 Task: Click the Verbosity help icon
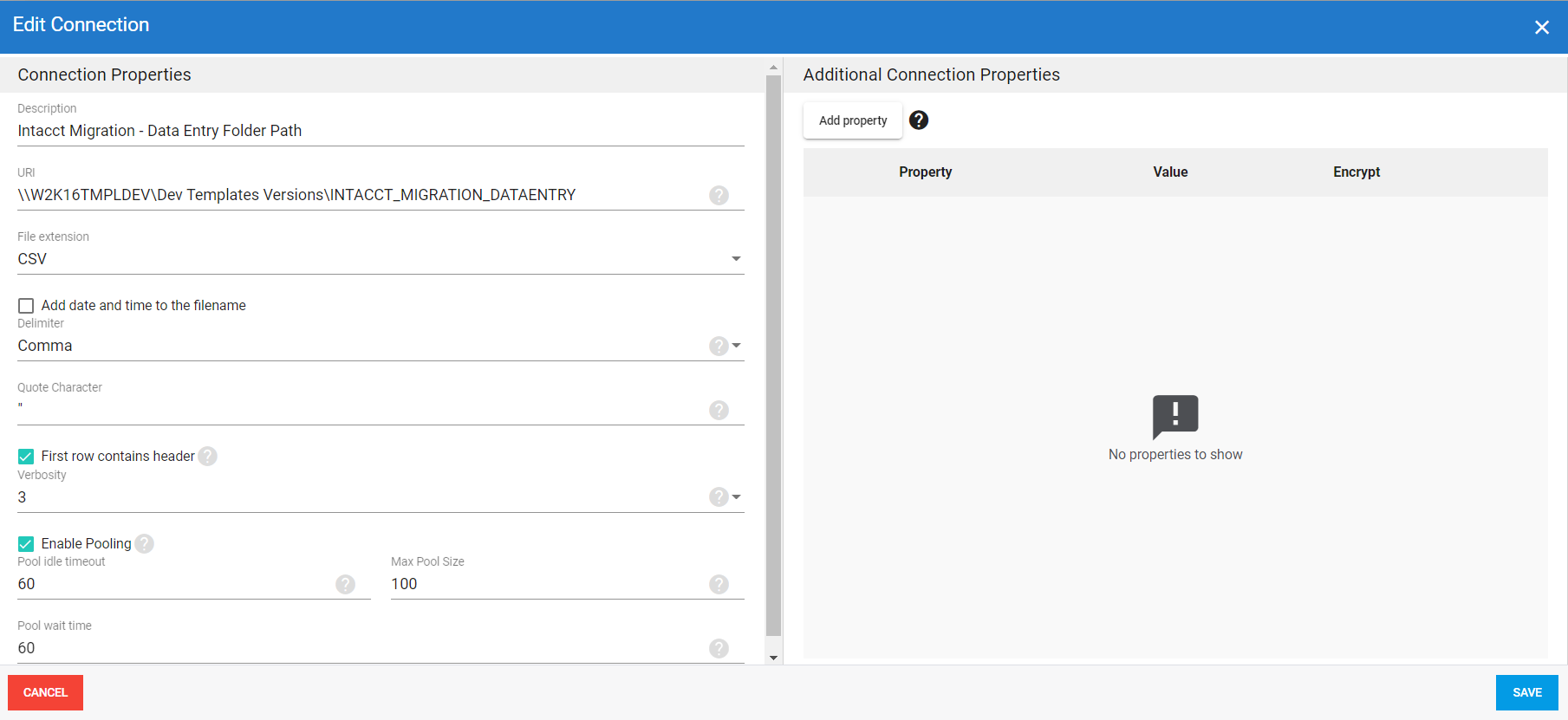(719, 497)
